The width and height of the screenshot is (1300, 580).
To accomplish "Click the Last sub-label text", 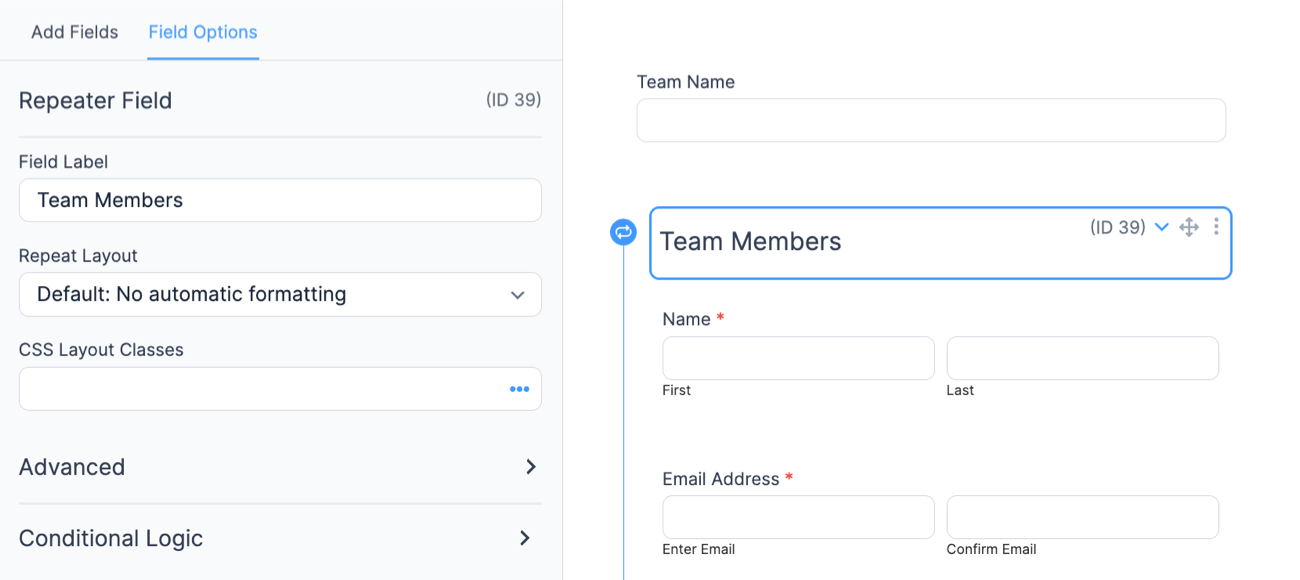I will pos(960,390).
